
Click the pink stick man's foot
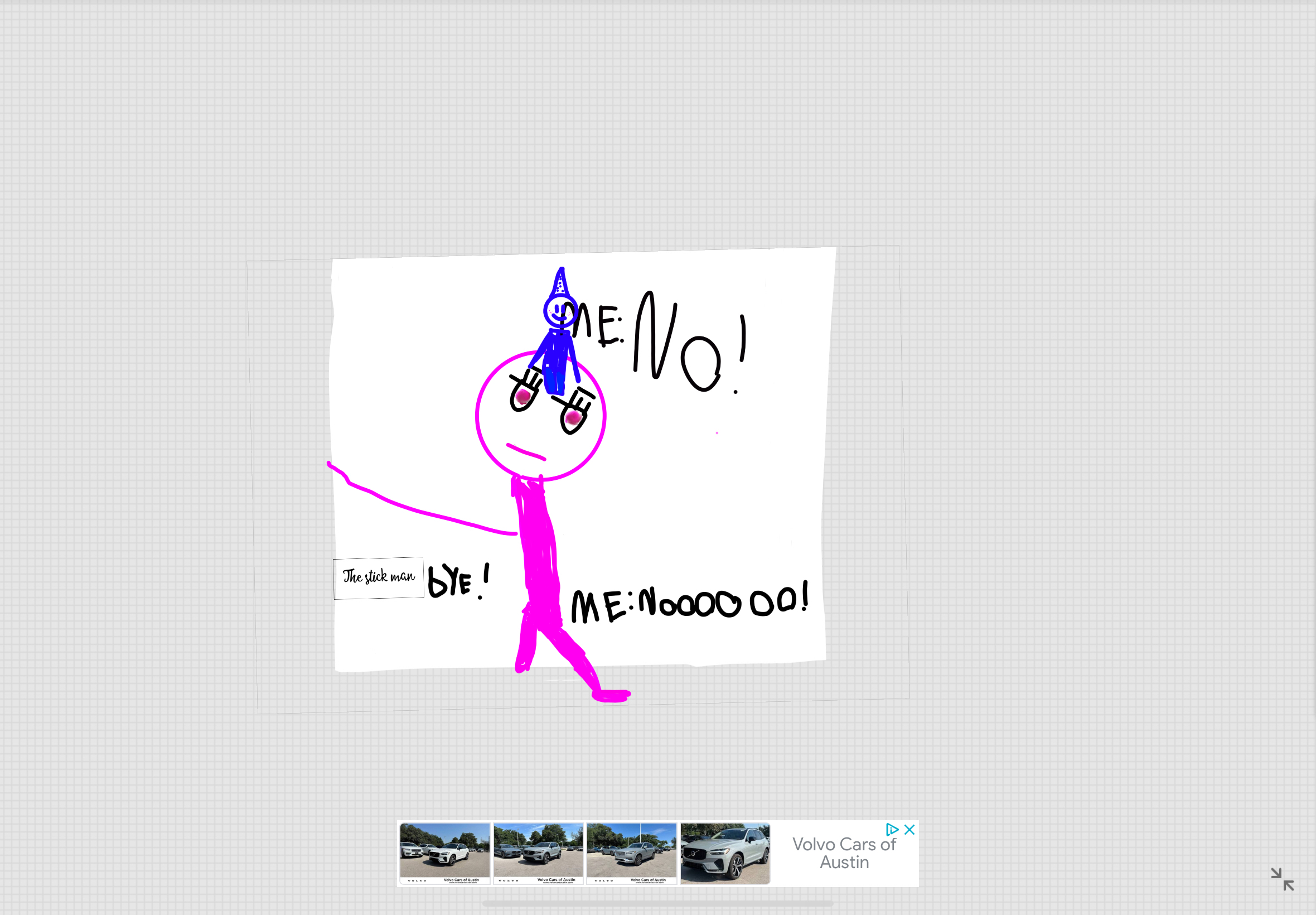tap(611, 695)
